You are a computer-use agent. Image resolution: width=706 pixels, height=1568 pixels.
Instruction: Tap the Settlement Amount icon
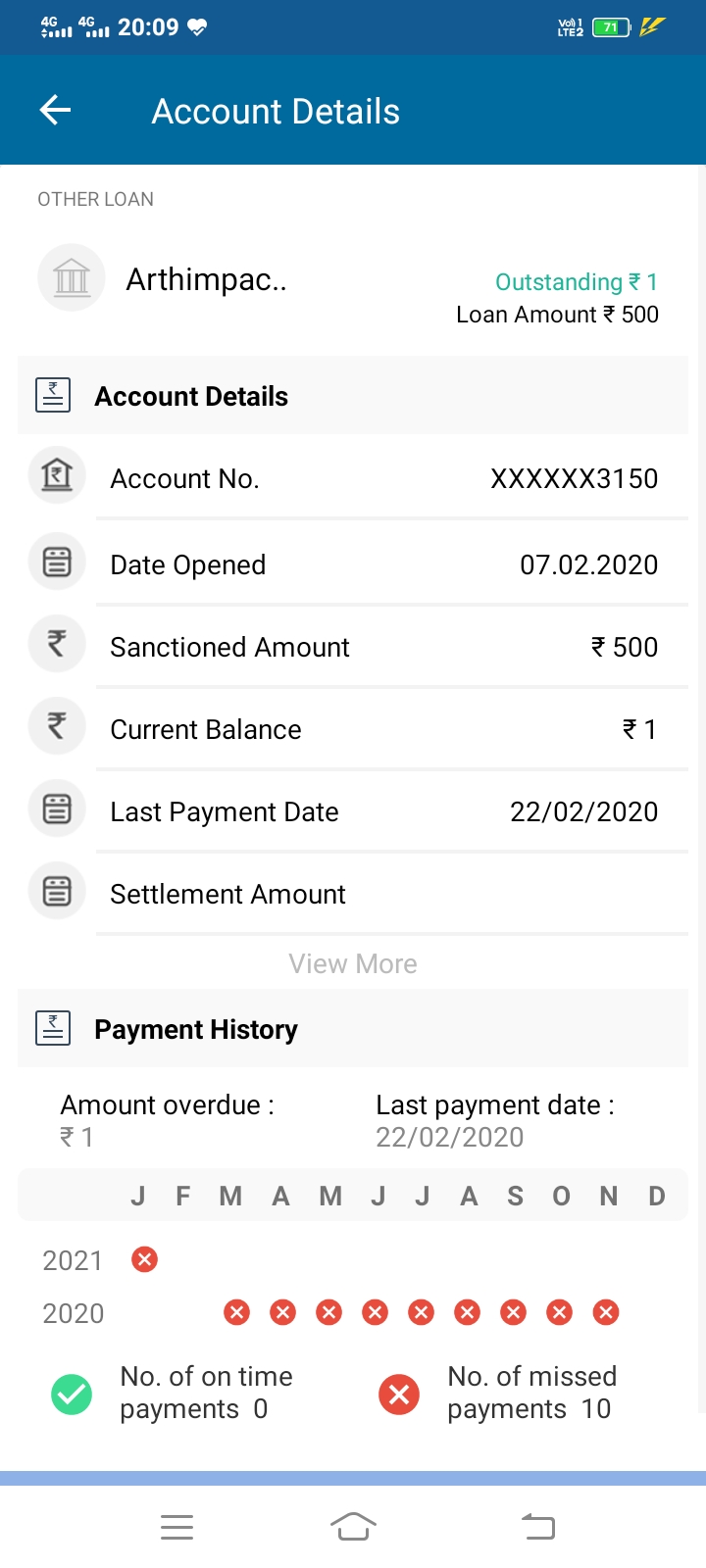57,892
